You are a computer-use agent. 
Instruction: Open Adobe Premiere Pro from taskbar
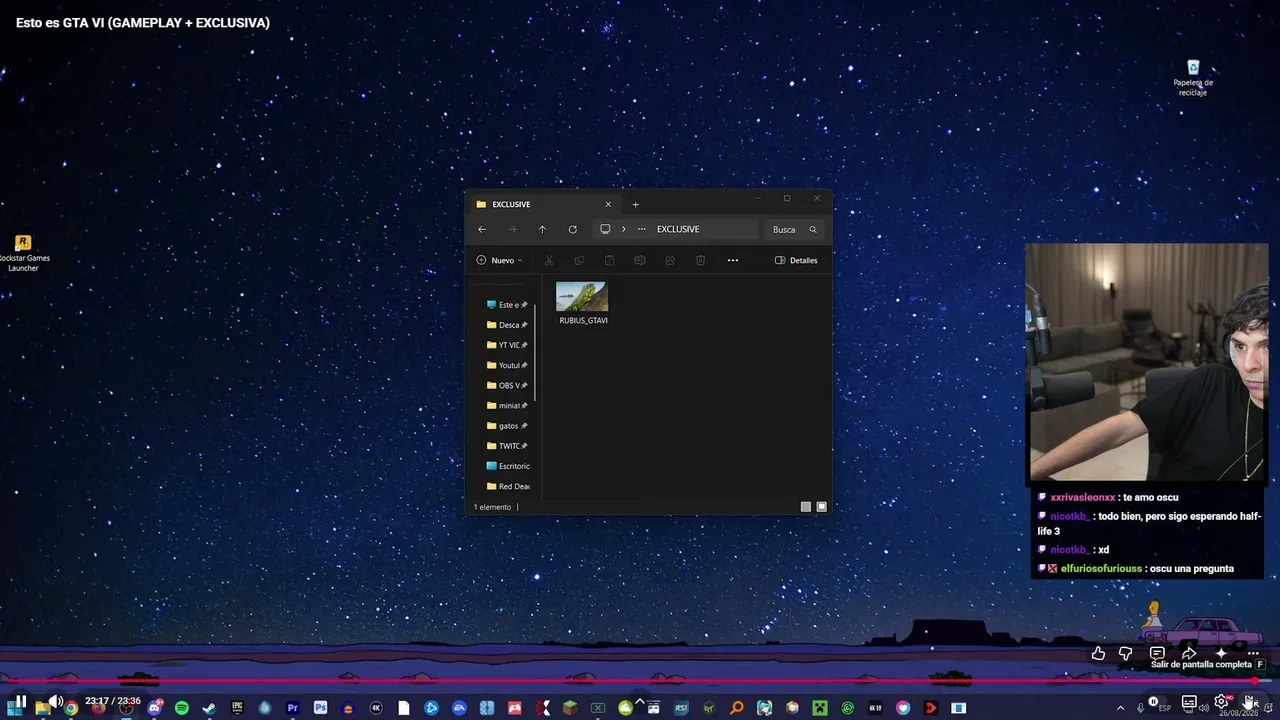293,708
